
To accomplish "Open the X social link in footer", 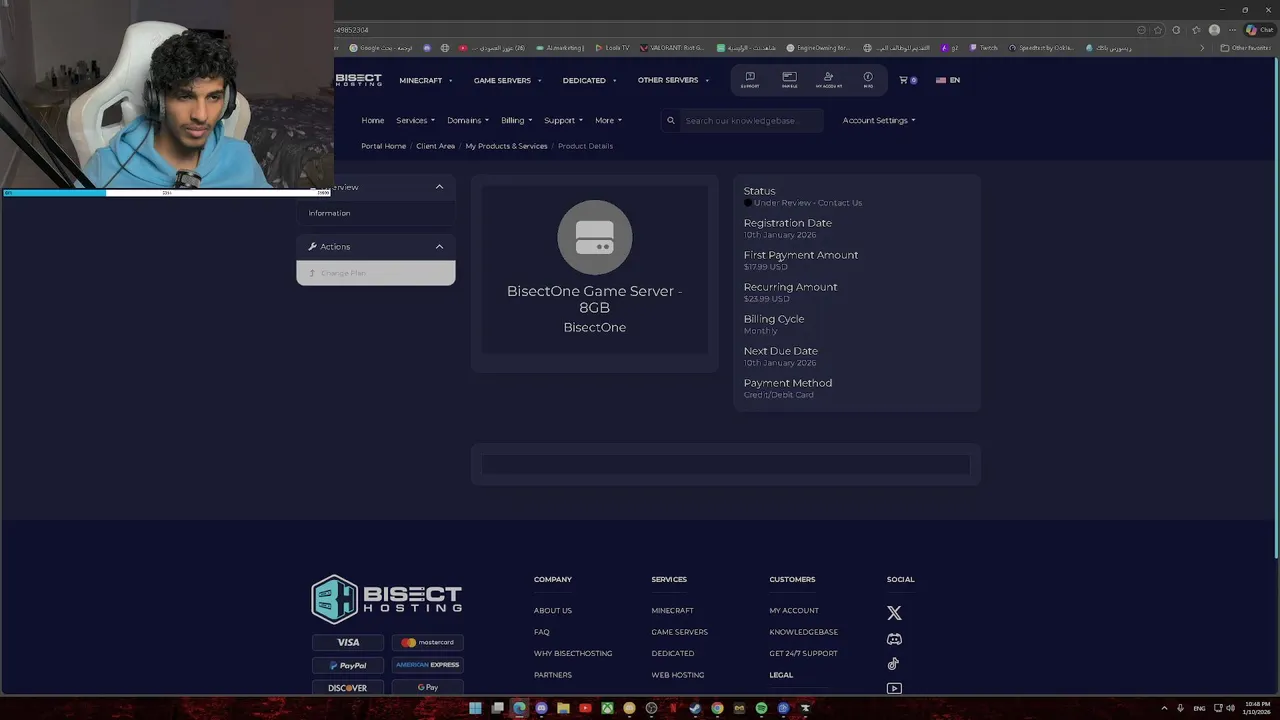I will [x=894, y=613].
